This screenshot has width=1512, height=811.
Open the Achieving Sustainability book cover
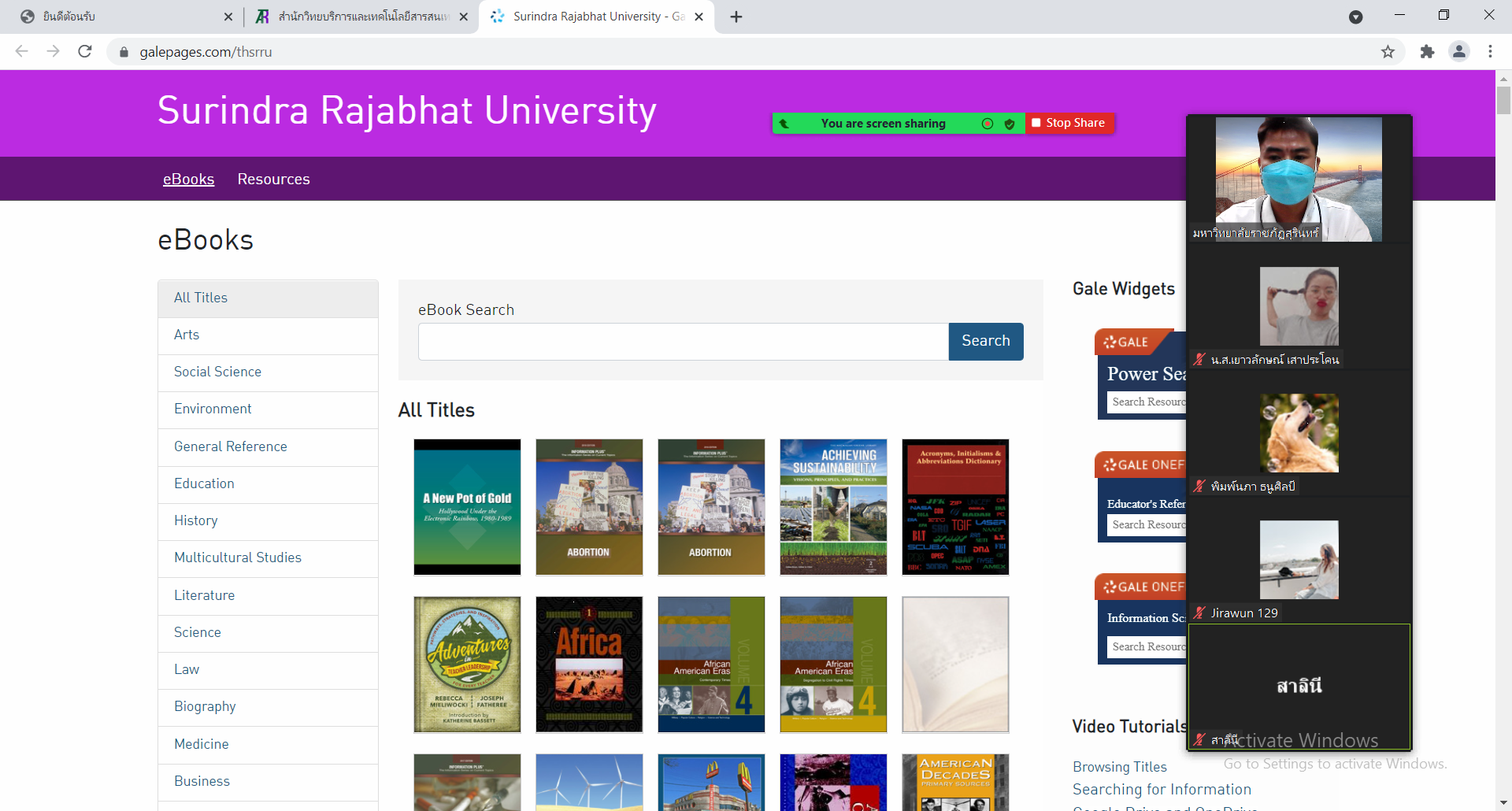[x=833, y=507]
